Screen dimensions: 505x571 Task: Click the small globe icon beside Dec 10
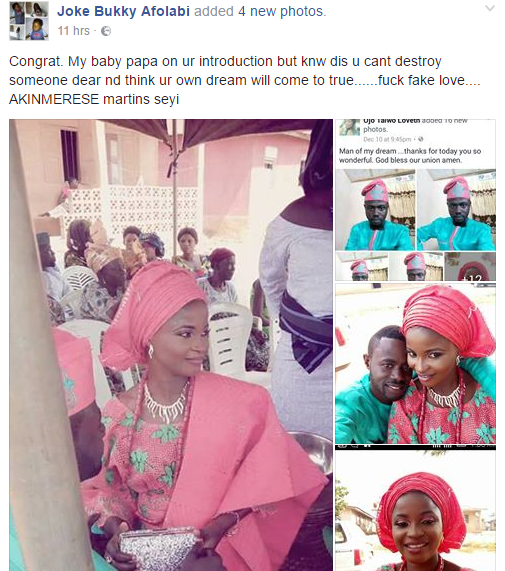pos(421,139)
